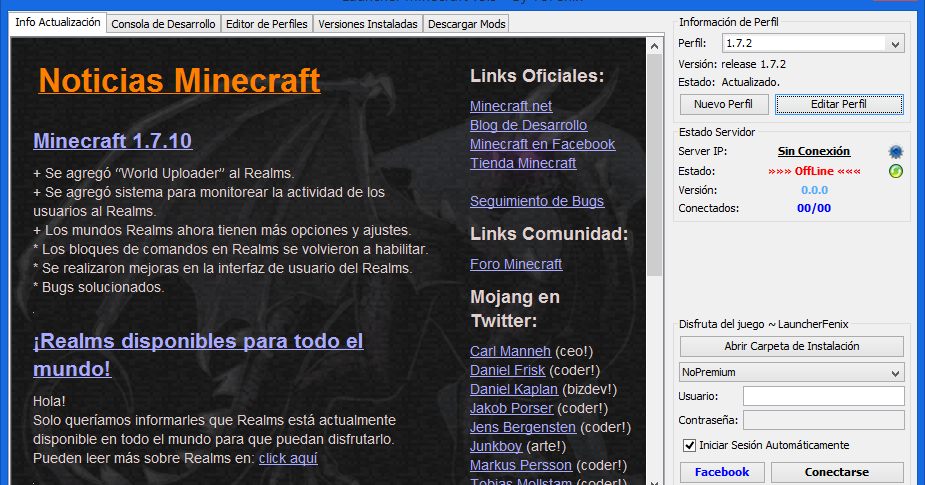Viewport: 925px width, 485px height.
Task: Open the Minecraft.net official link
Action: click(x=511, y=106)
